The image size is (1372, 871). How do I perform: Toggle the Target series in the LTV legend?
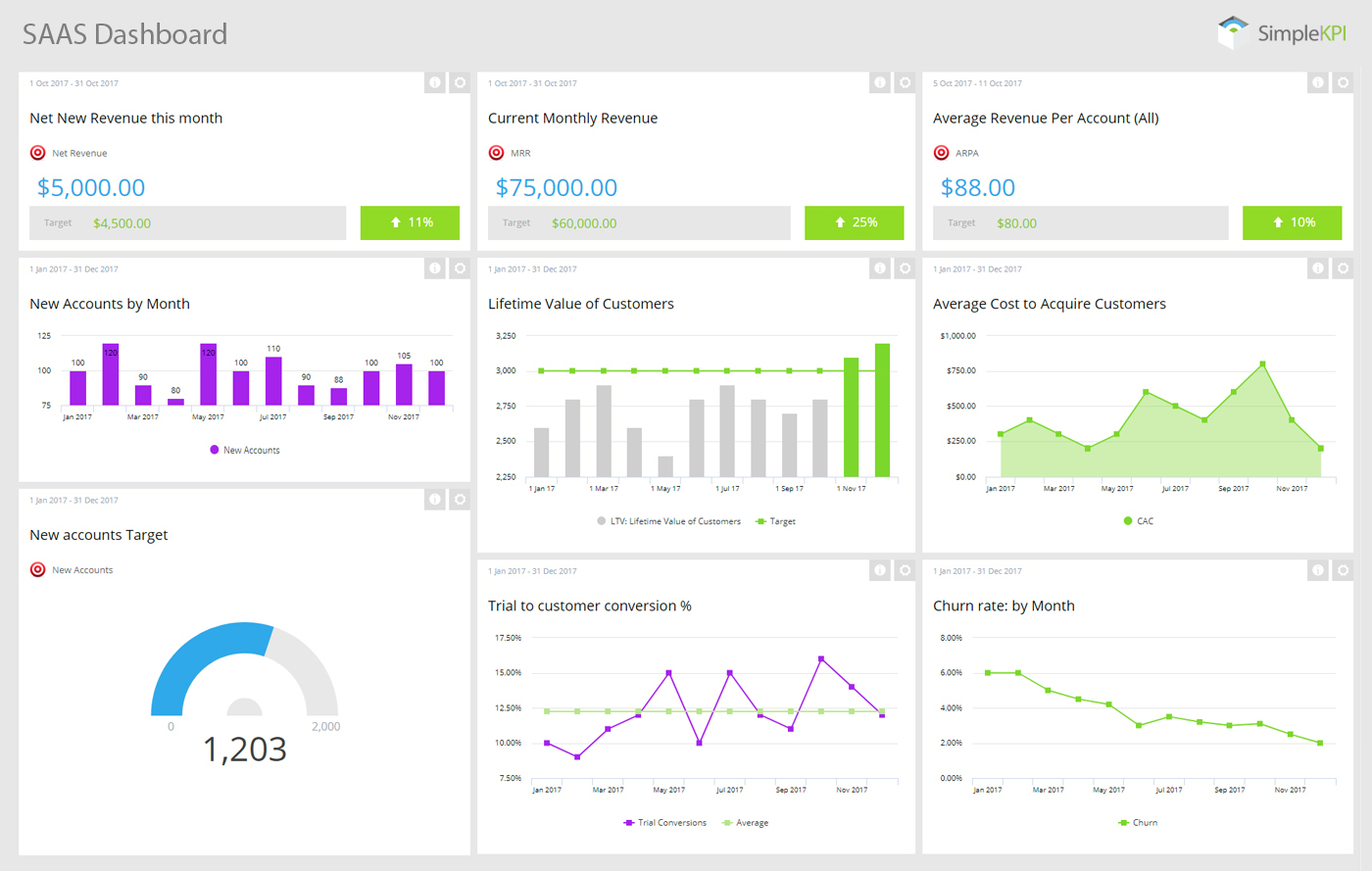[773, 521]
